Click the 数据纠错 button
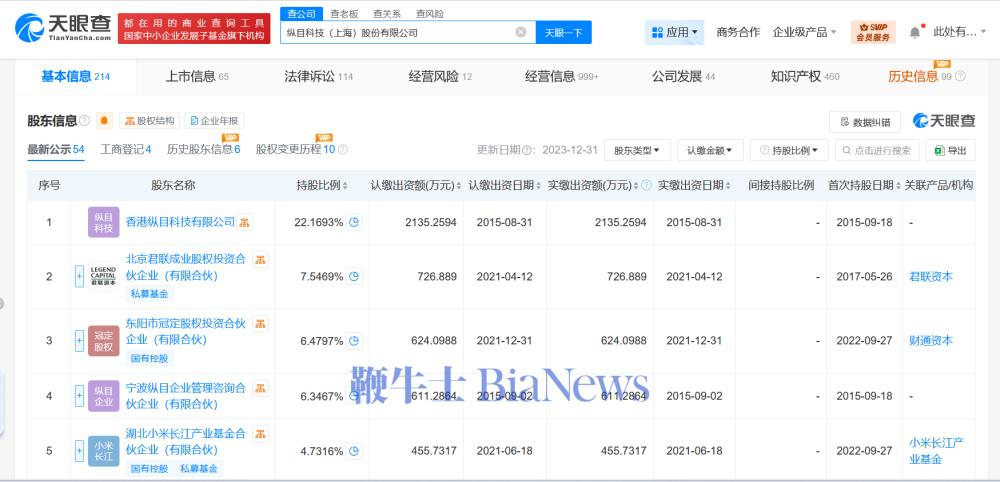 [865, 122]
